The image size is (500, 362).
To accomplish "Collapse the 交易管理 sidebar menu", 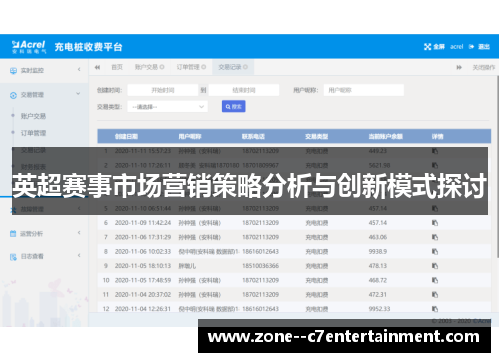I will tap(44, 95).
